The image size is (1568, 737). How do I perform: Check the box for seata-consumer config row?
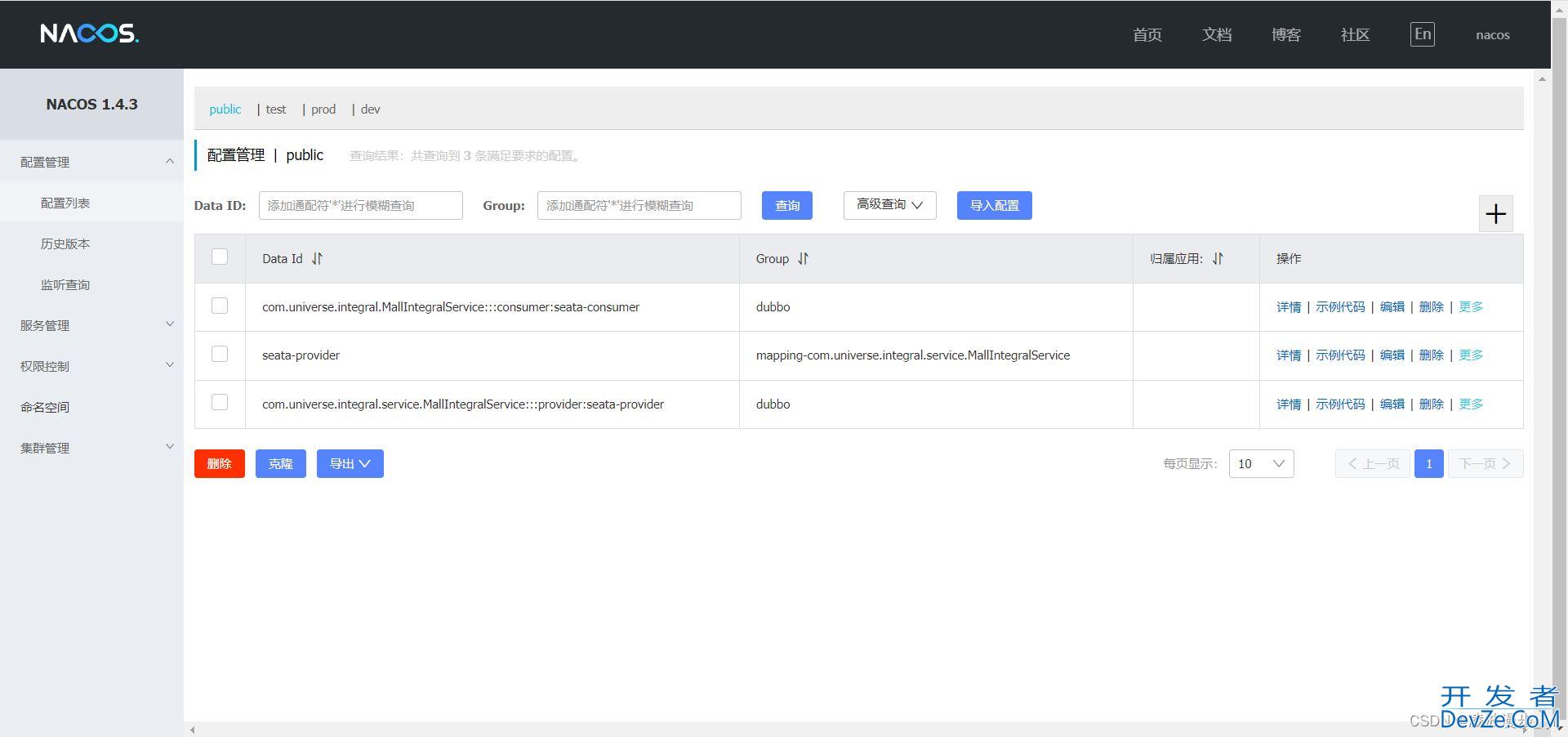220,306
